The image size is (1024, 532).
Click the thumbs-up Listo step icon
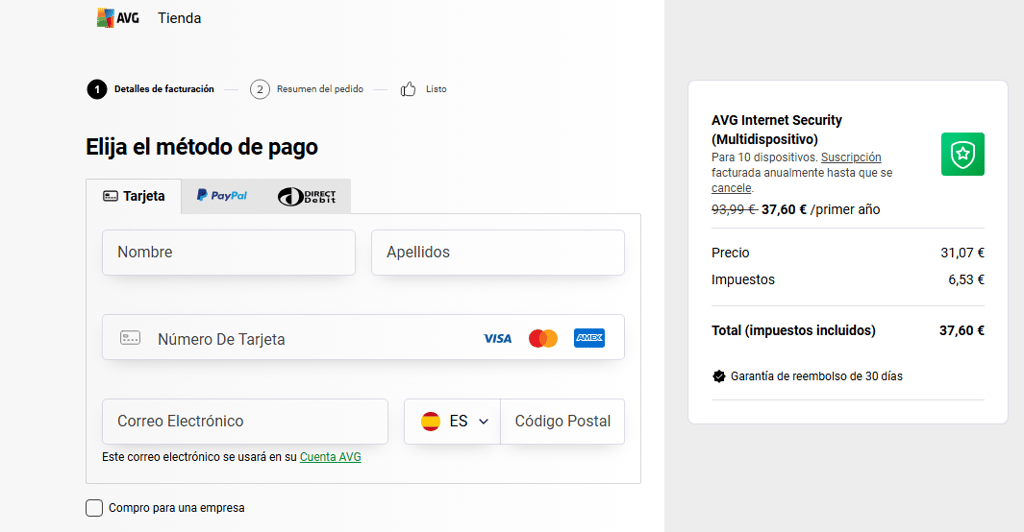point(408,89)
